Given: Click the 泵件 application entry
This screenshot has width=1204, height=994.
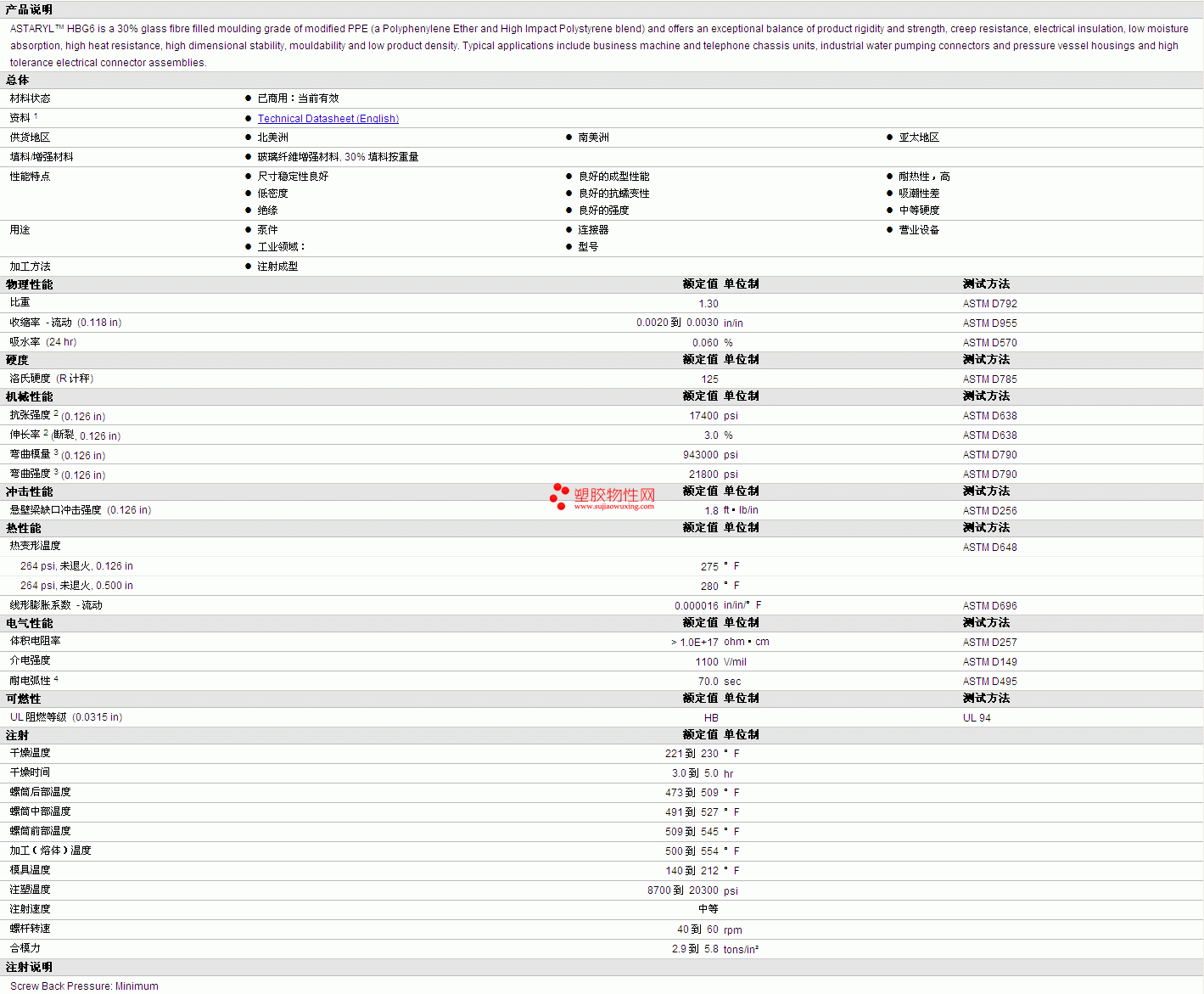Looking at the screenshot, I should (267, 230).
